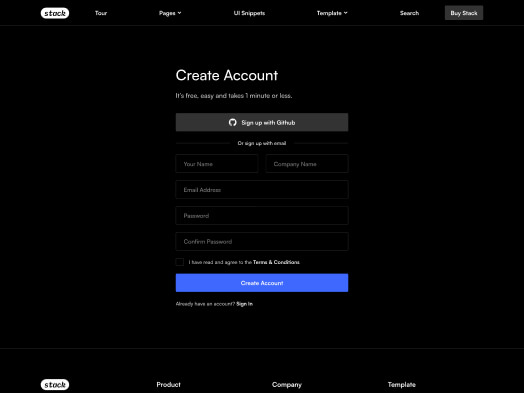The width and height of the screenshot is (524, 393).
Task: Click the GitHub octocat icon
Action: [233, 122]
